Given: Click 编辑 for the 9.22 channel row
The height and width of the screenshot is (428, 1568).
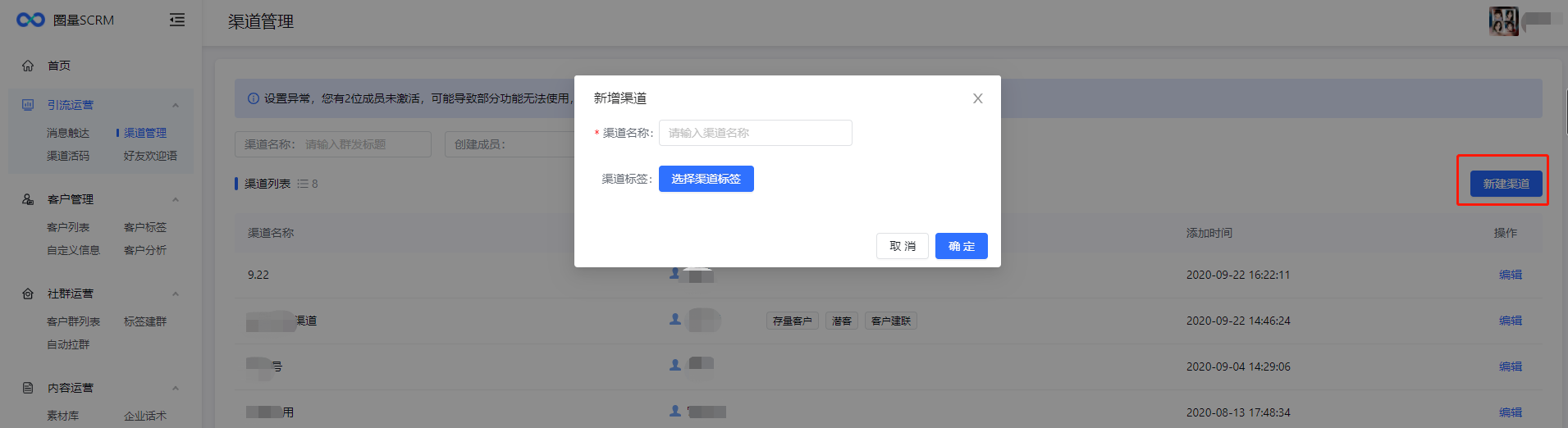Looking at the screenshot, I should tap(1510, 275).
